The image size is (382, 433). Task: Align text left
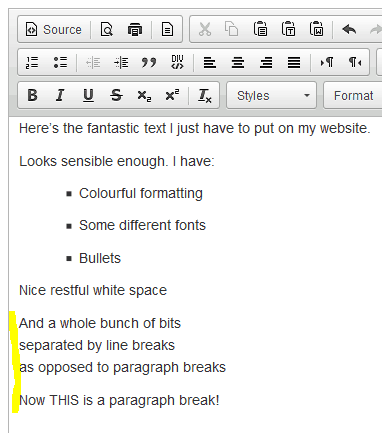point(210,62)
